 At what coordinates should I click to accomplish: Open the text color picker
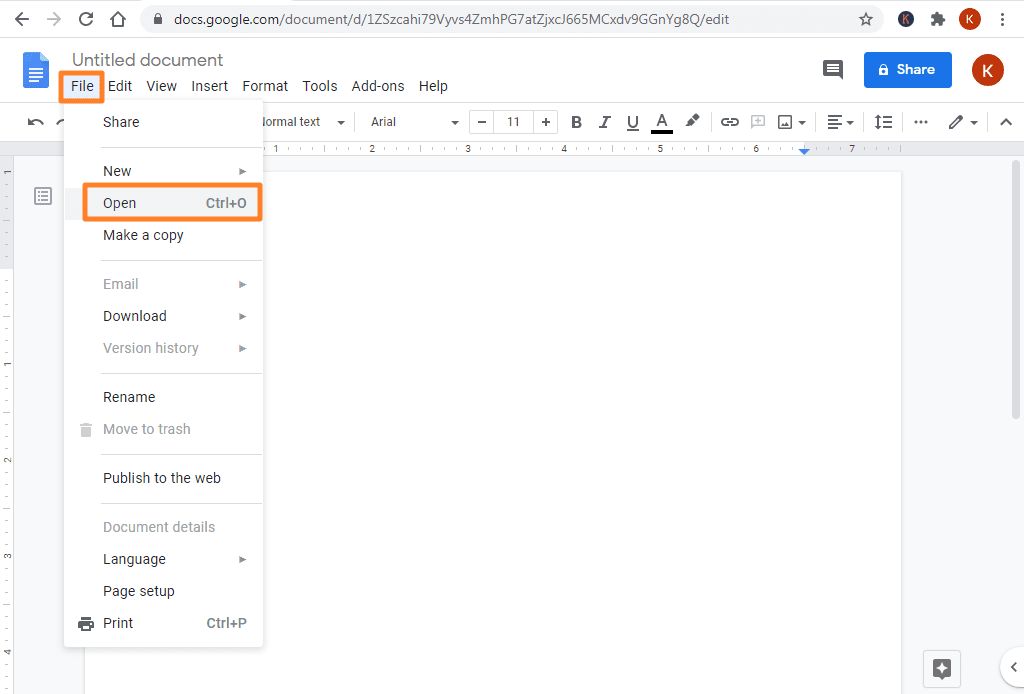click(661, 122)
